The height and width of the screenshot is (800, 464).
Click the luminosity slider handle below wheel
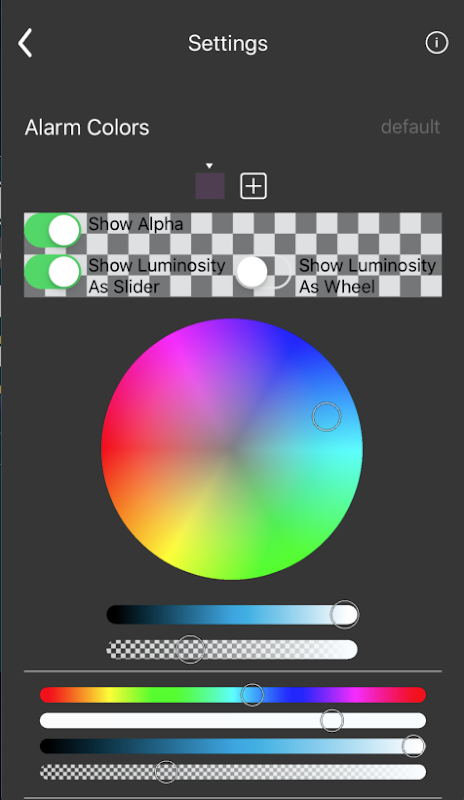pos(345,614)
